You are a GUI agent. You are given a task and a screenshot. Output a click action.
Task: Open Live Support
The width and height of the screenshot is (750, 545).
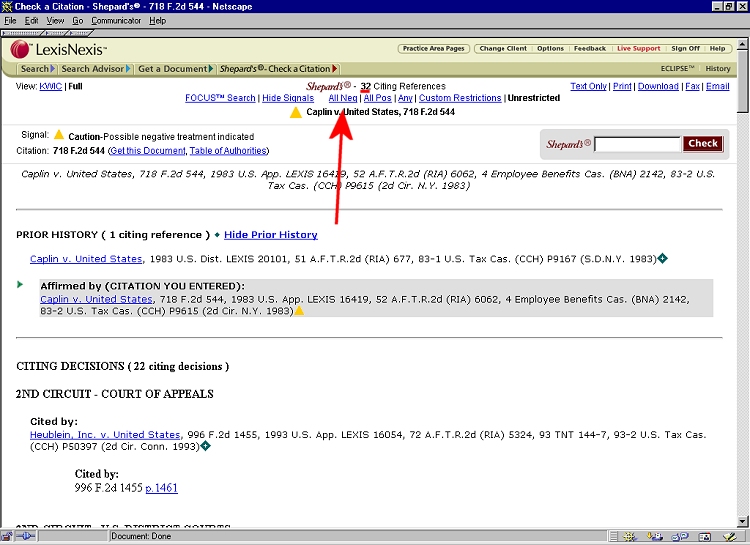point(639,49)
